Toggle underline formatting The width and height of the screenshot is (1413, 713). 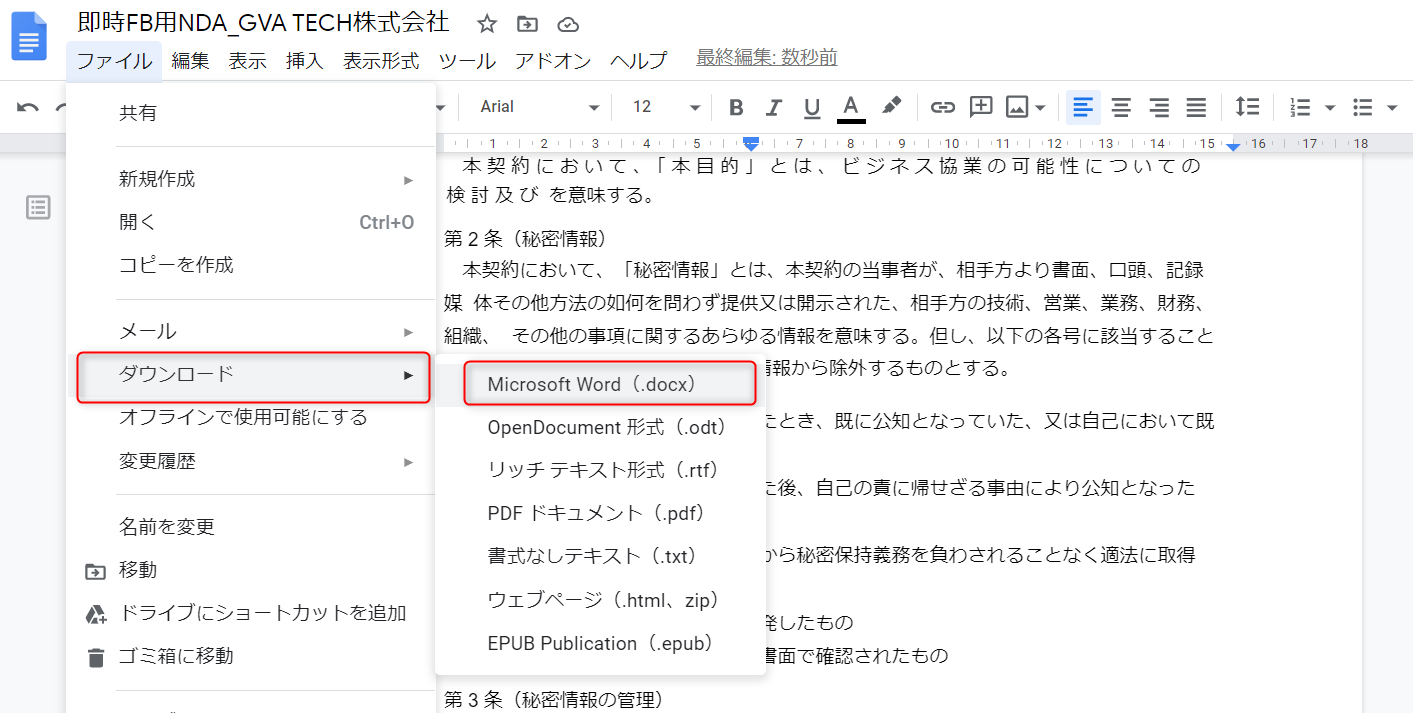812,107
